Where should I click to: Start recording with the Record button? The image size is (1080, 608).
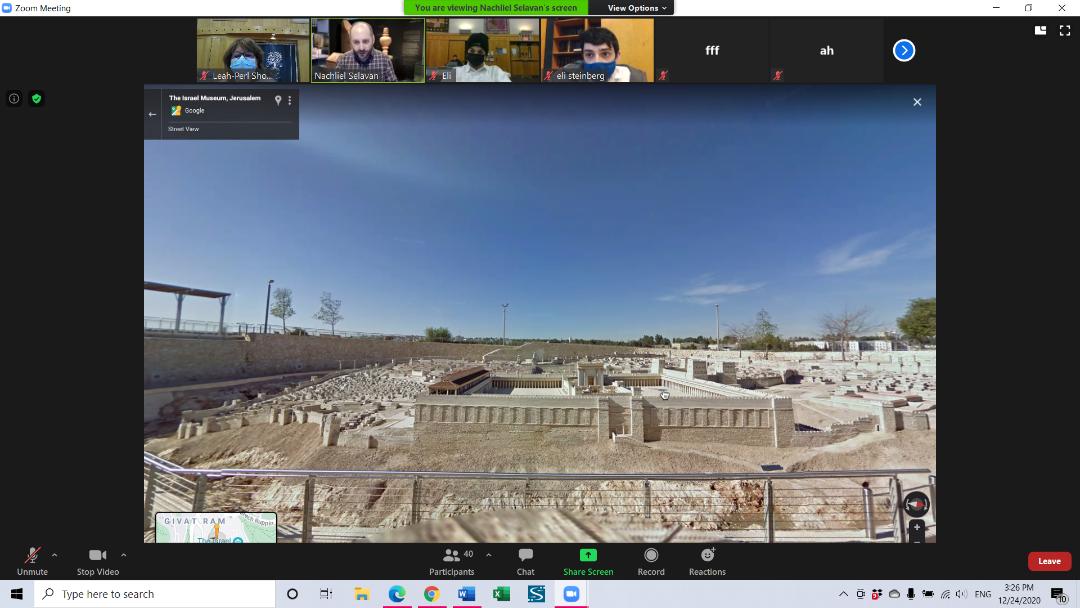tap(651, 560)
